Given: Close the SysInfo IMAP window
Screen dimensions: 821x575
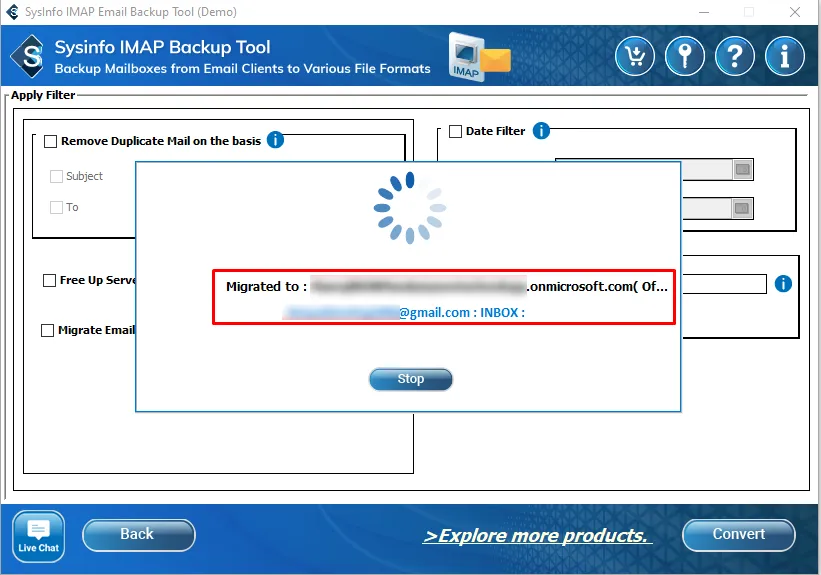Looking at the screenshot, I should pyautogui.click(x=795, y=12).
